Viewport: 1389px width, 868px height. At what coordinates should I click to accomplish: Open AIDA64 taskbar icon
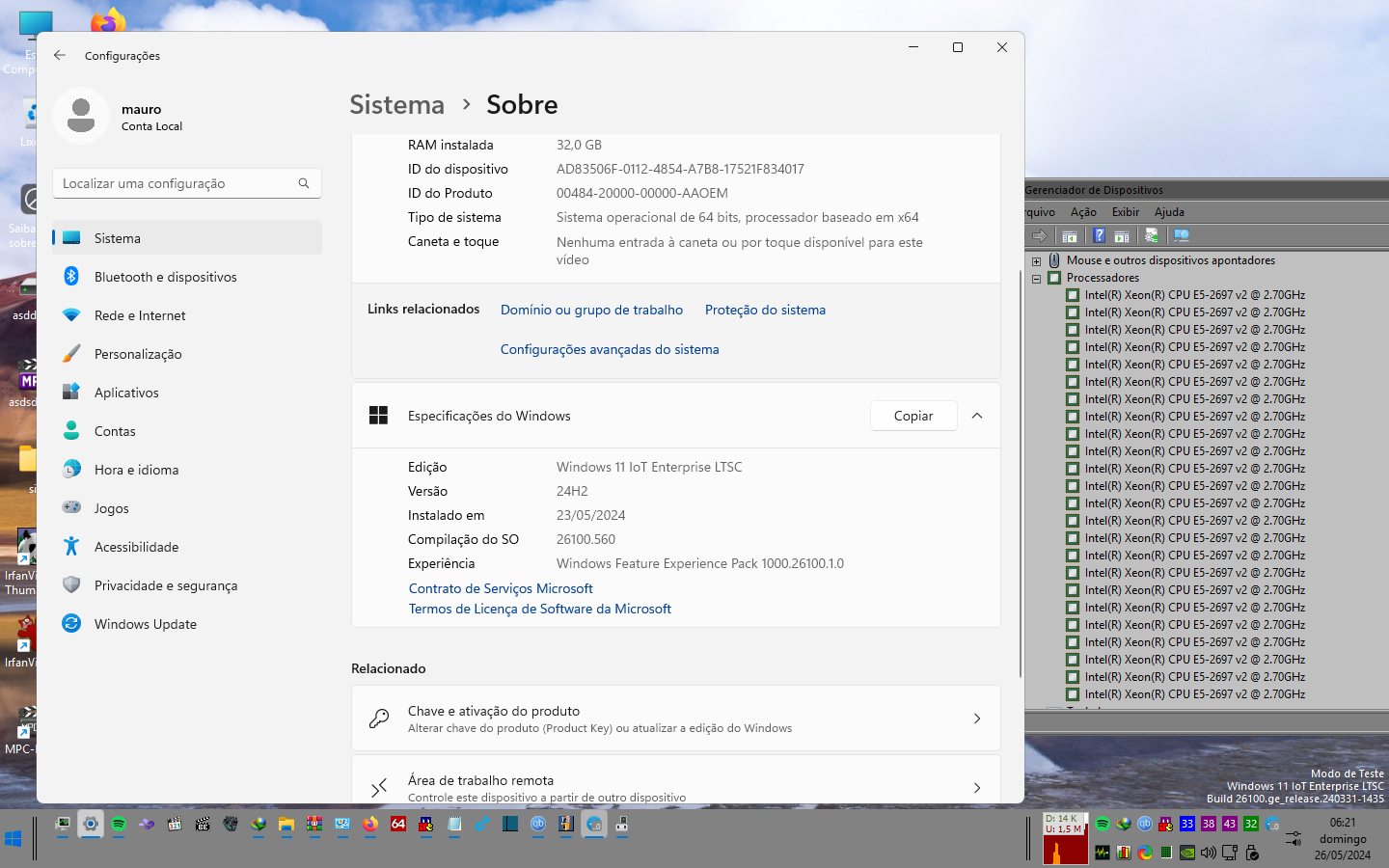tap(398, 824)
